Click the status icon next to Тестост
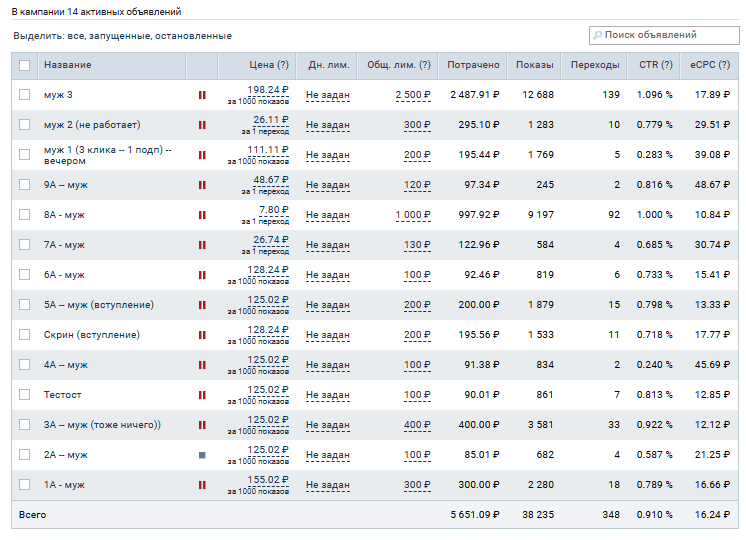 (202, 395)
